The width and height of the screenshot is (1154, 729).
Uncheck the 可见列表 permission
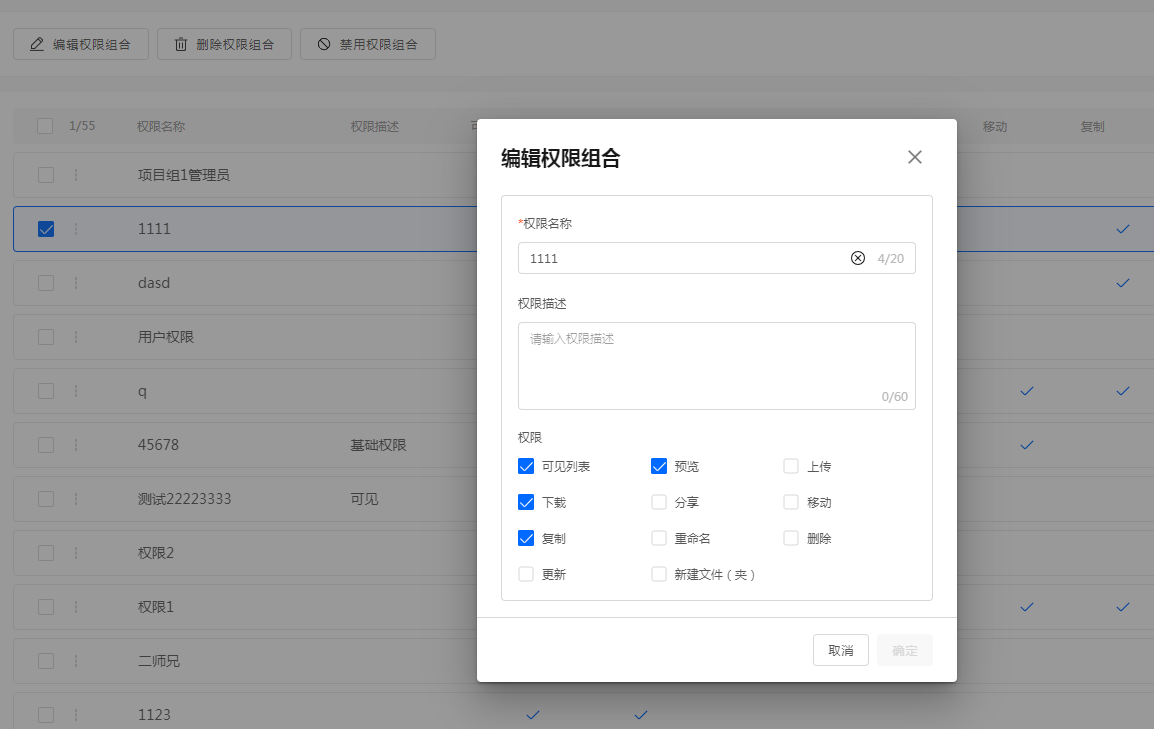(x=526, y=466)
